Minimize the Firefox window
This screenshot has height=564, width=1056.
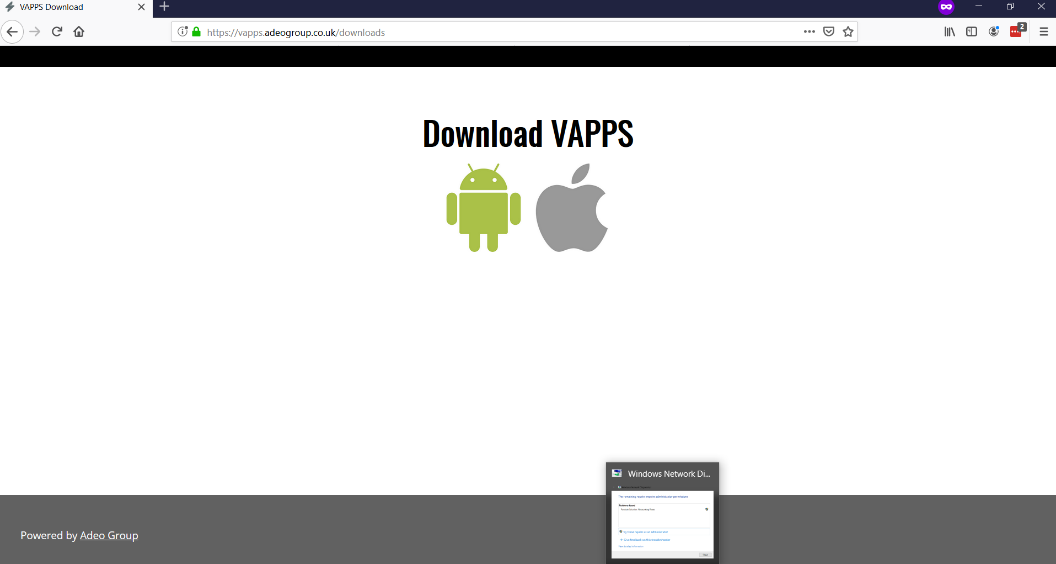(979, 7)
